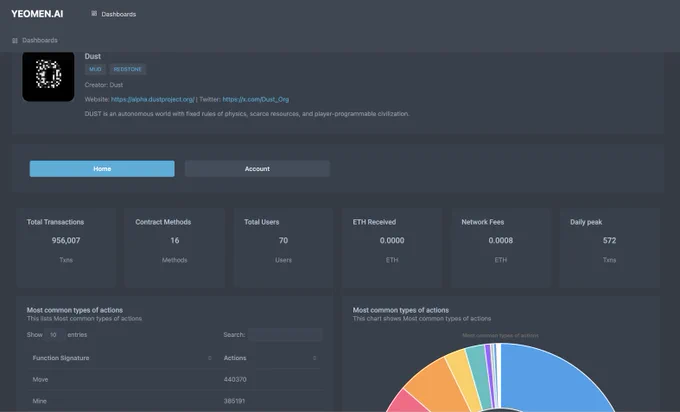Sort by the Function Signature column header

coord(121,358)
